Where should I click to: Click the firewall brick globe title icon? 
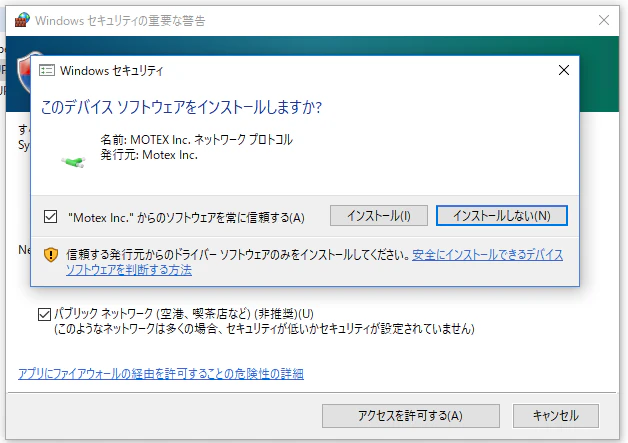[22, 20]
